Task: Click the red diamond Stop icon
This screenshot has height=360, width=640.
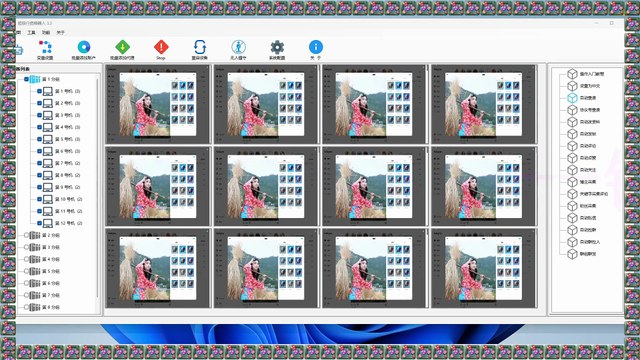Action: (161, 47)
